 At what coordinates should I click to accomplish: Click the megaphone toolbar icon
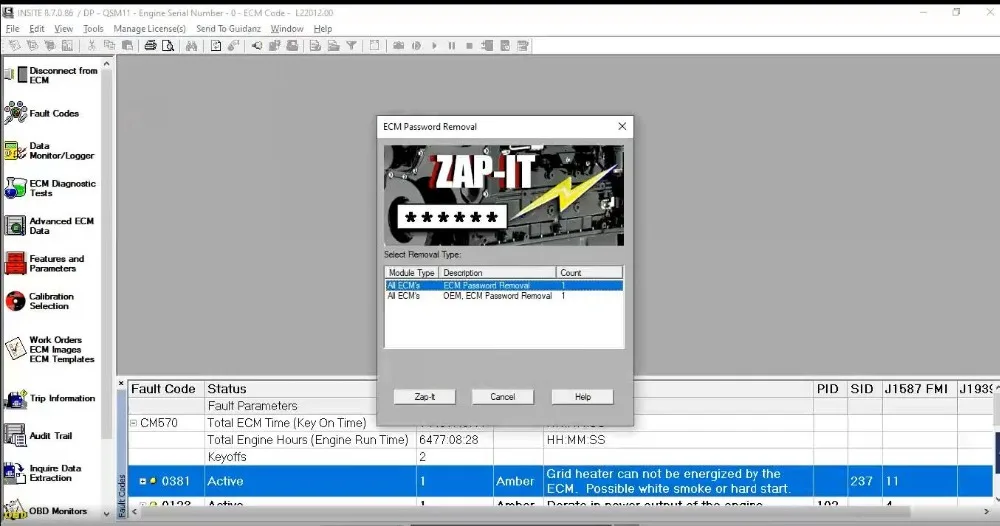click(256, 46)
